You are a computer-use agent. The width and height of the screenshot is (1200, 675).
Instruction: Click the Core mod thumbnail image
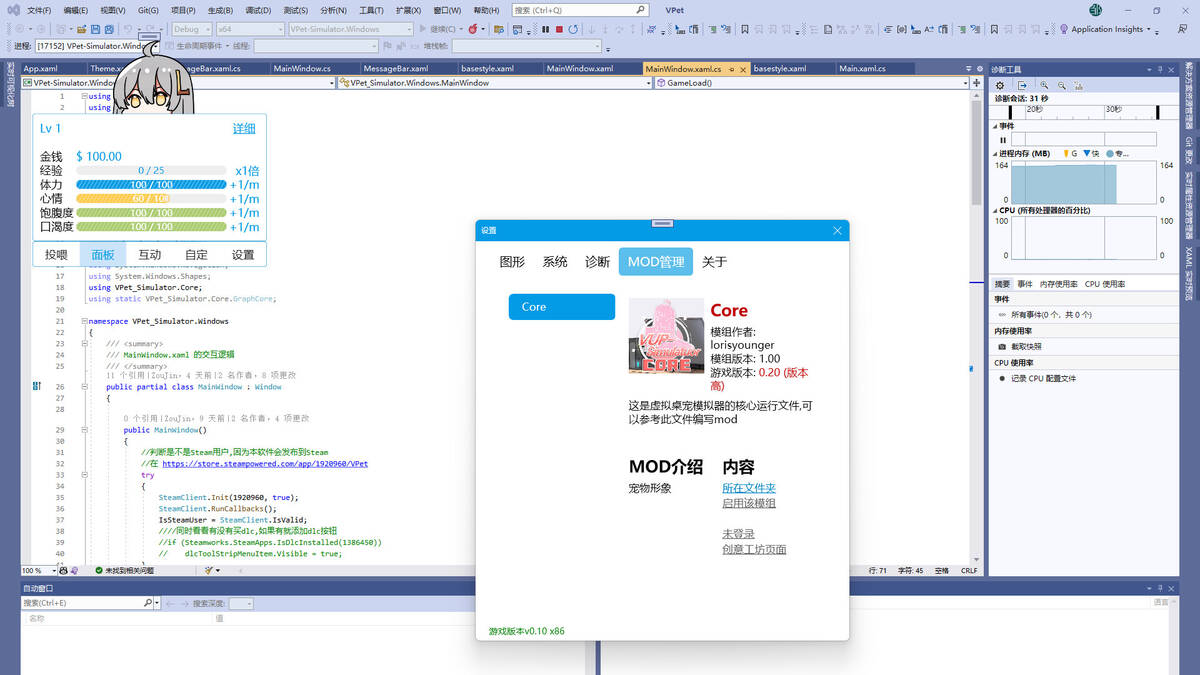click(666, 335)
